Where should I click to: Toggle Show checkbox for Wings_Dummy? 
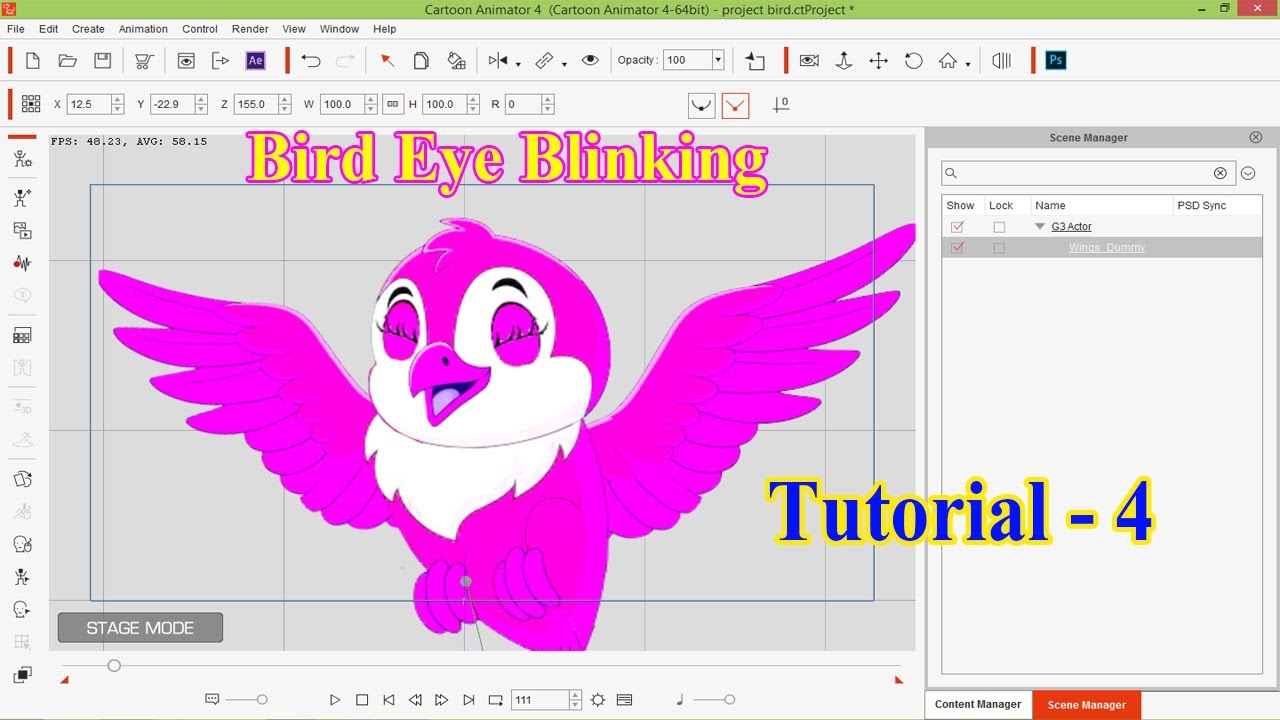click(x=958, y=248)
